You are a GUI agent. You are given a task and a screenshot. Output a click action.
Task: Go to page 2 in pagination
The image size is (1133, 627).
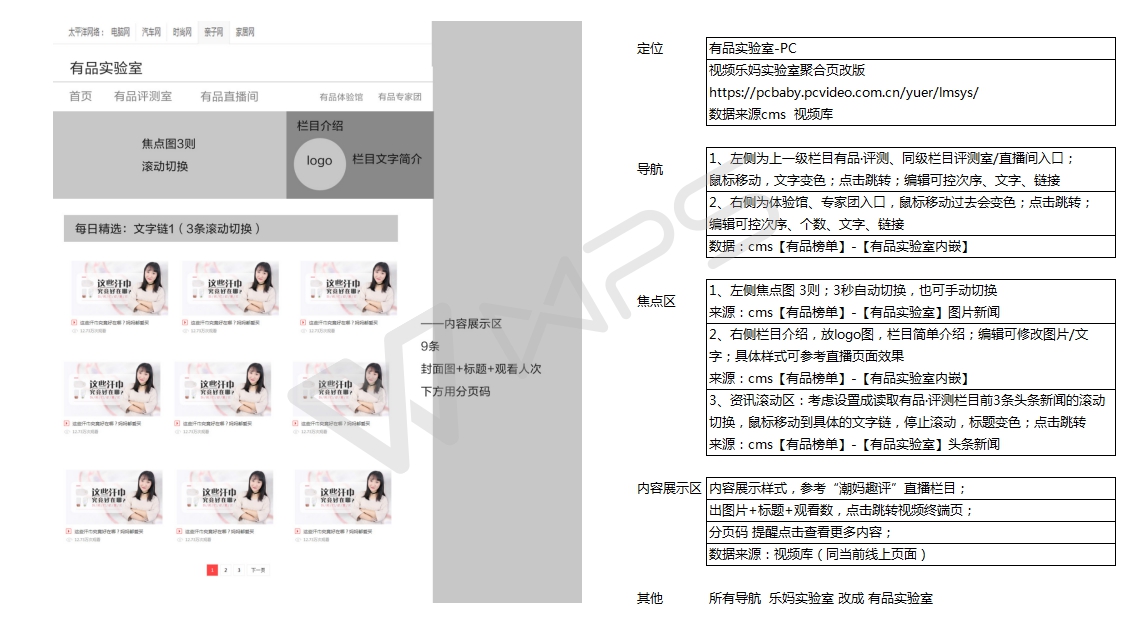coord(225,570)
